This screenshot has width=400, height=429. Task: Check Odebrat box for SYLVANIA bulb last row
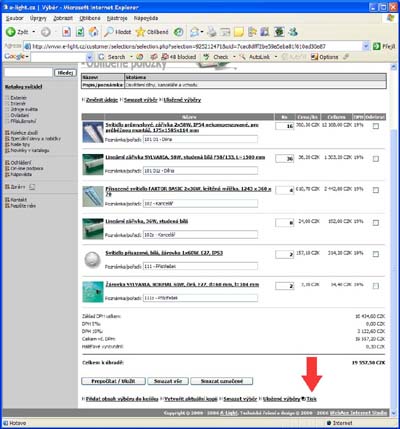pyautogui.click(x=376, y=286)
